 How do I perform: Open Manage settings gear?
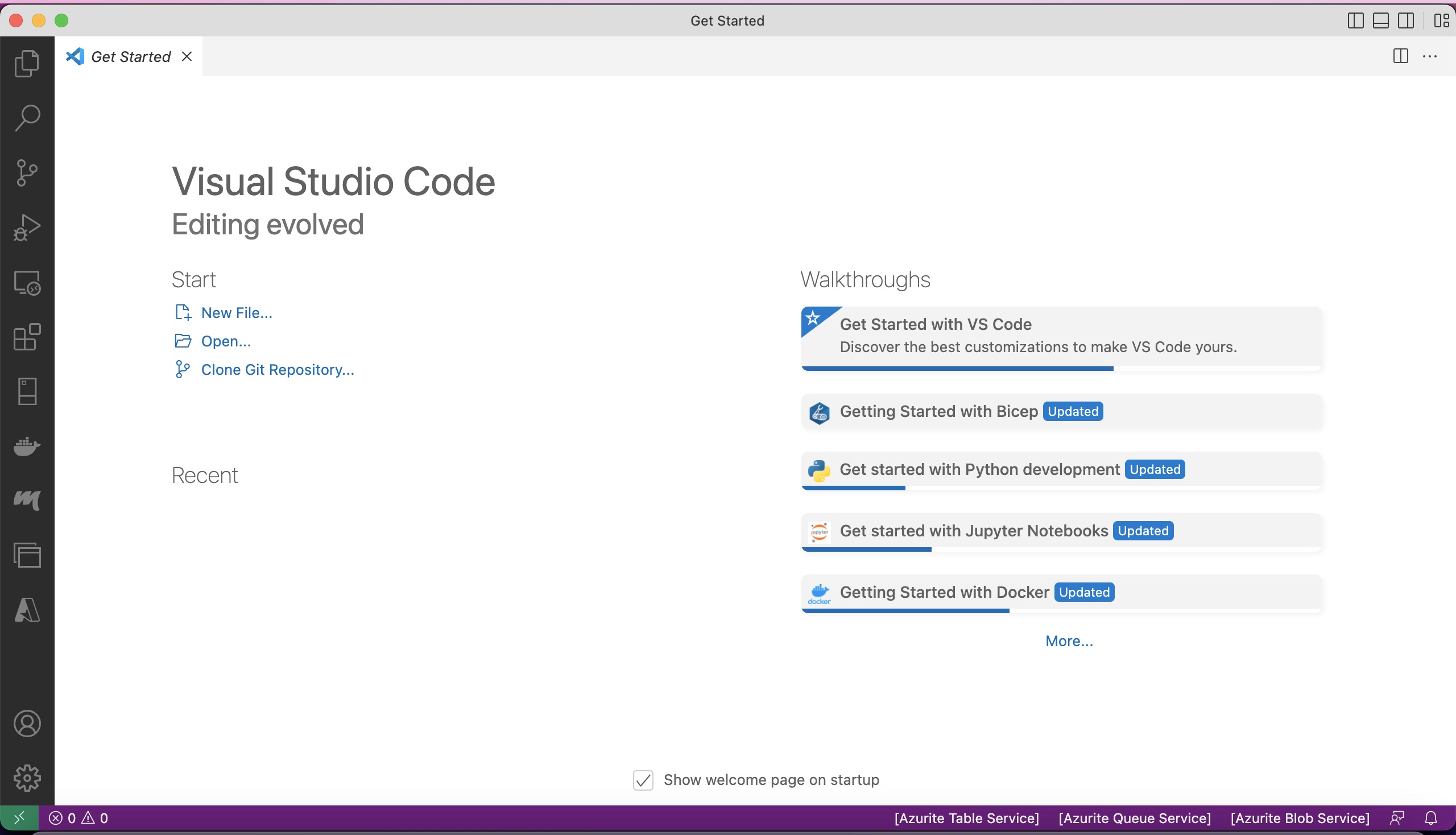click(27, 778)
